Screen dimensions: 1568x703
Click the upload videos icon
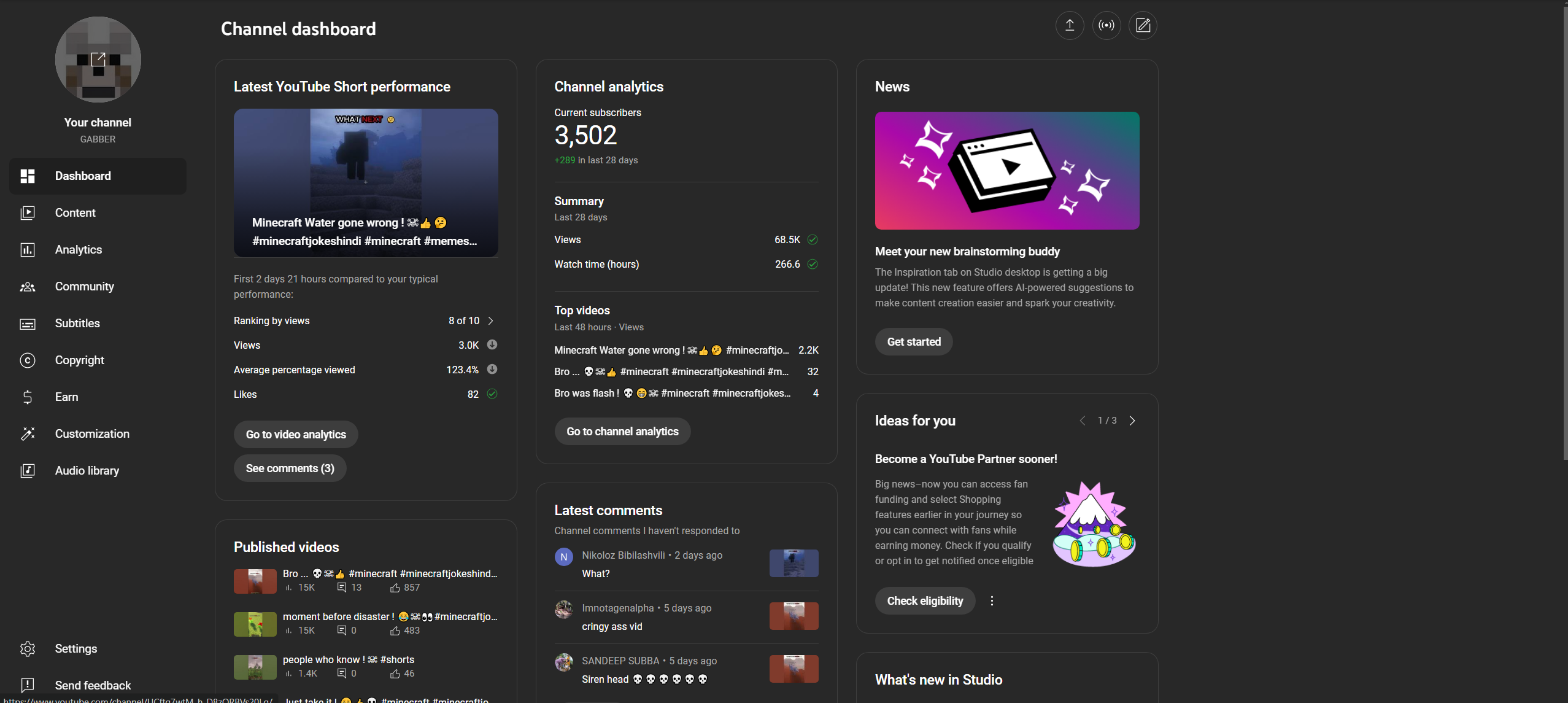click(x=1070, y=25)
